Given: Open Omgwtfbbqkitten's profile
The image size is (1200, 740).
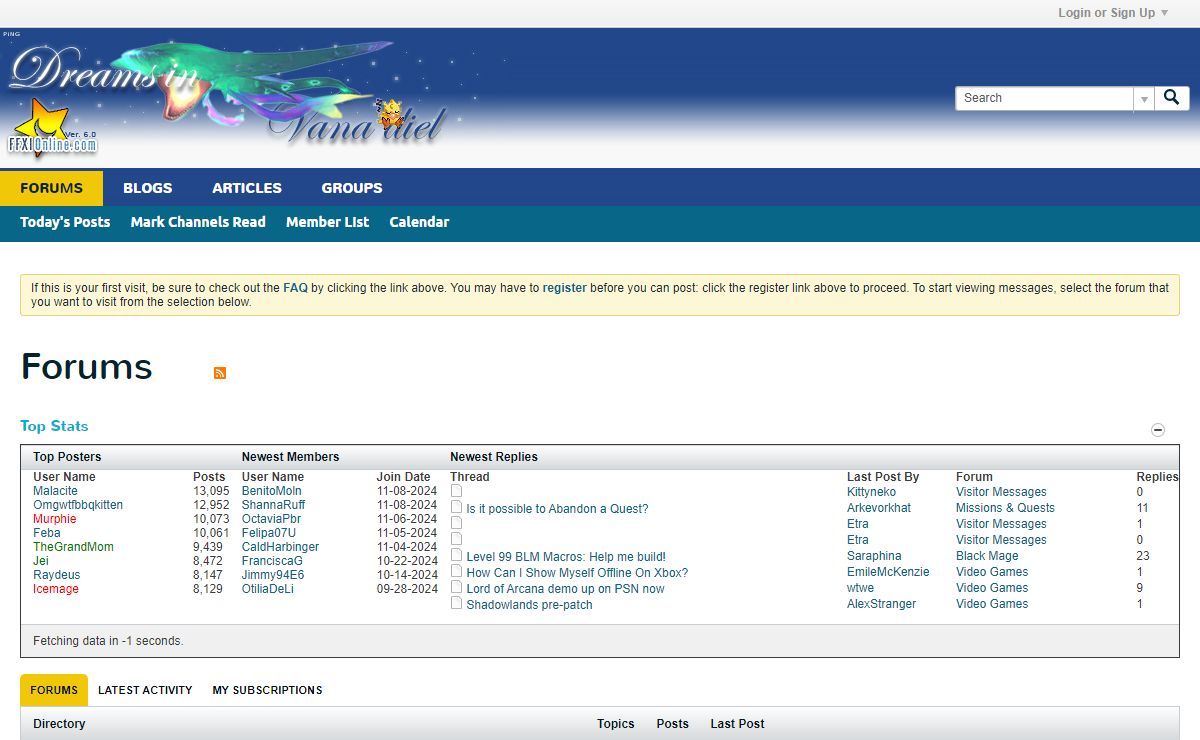Looking at the screenshot, I should pos(78,505).
